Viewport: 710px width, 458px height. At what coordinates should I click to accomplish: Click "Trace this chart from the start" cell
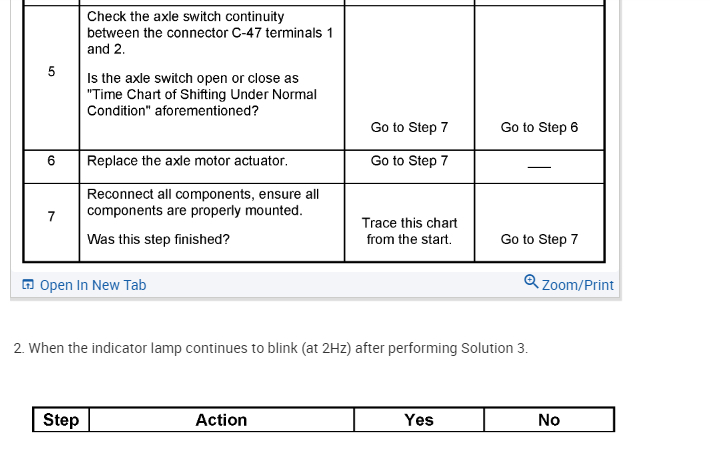pos(409,231)
